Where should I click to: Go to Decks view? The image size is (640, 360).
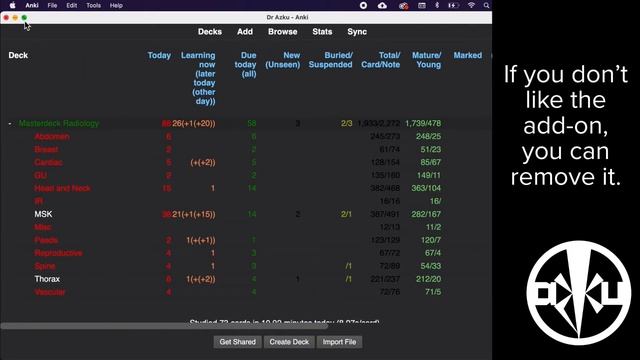[210, 32]
